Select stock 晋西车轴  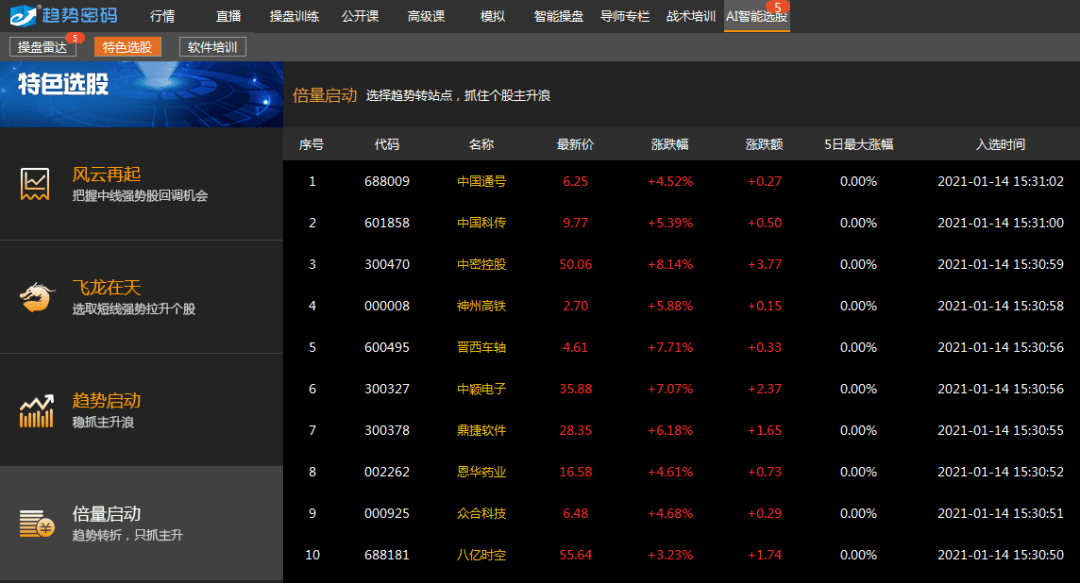[481, 347]
